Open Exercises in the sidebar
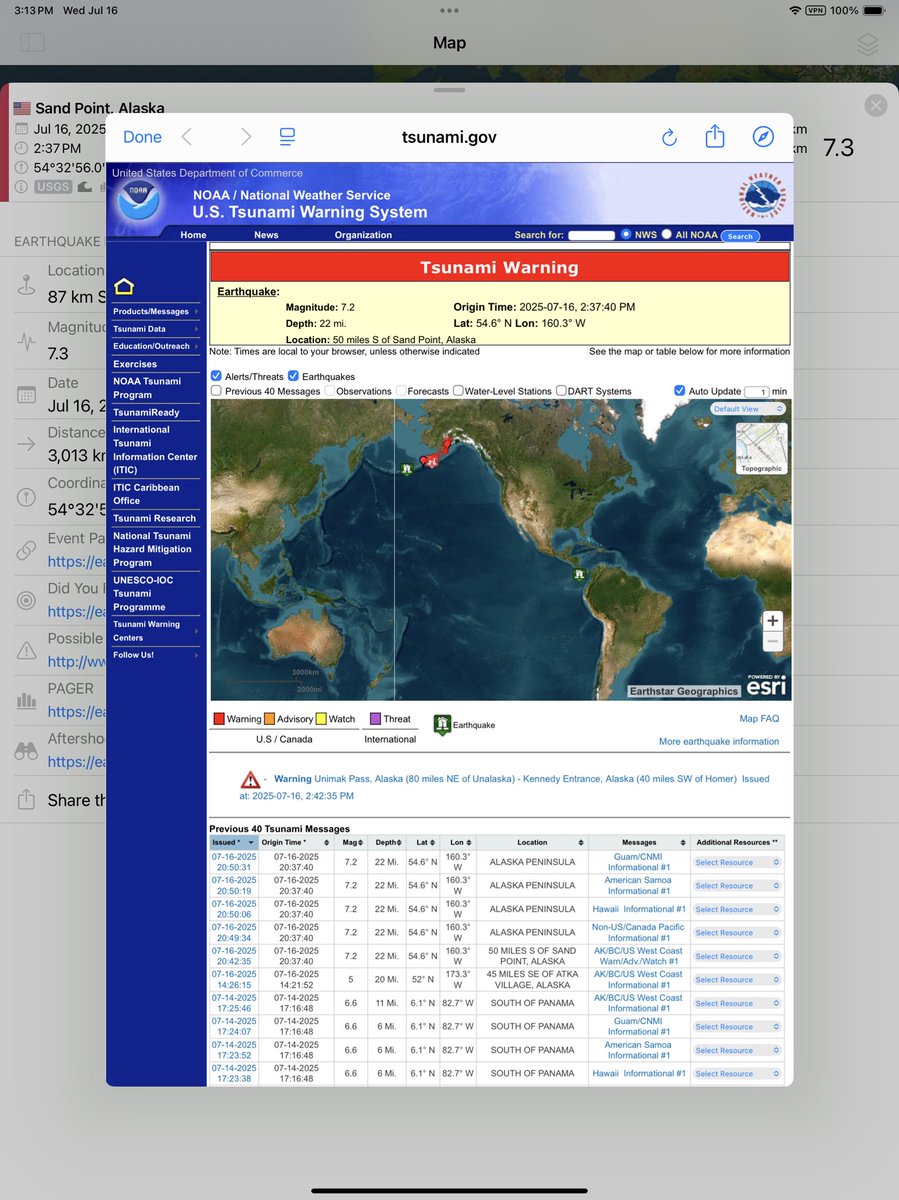 [x=135, y=364]
